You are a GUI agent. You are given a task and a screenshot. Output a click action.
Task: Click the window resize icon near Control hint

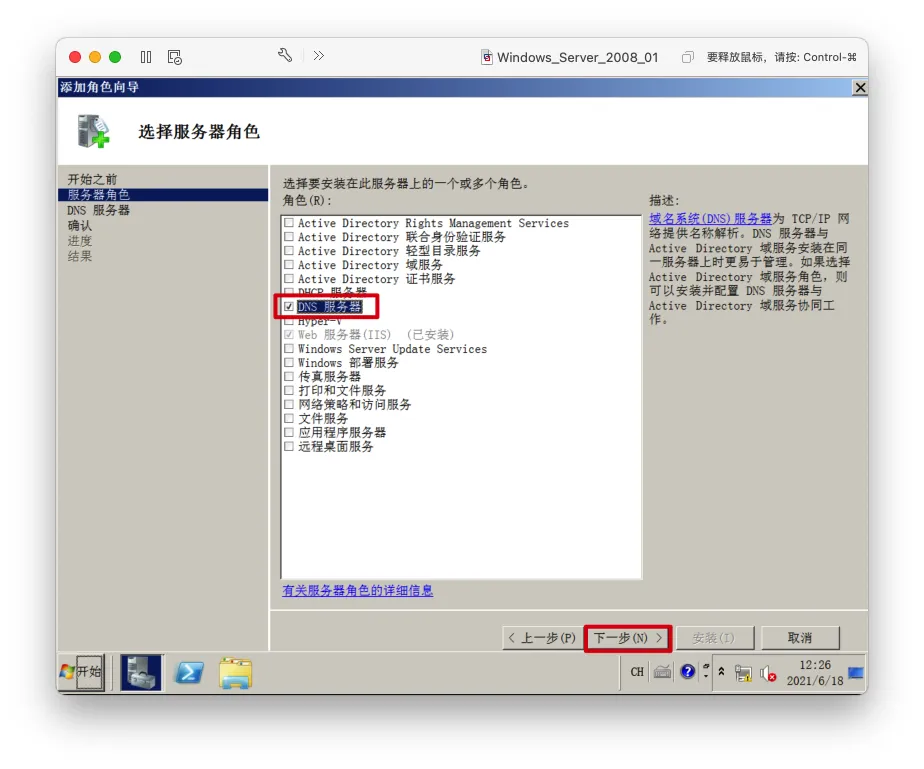point(687,57)
